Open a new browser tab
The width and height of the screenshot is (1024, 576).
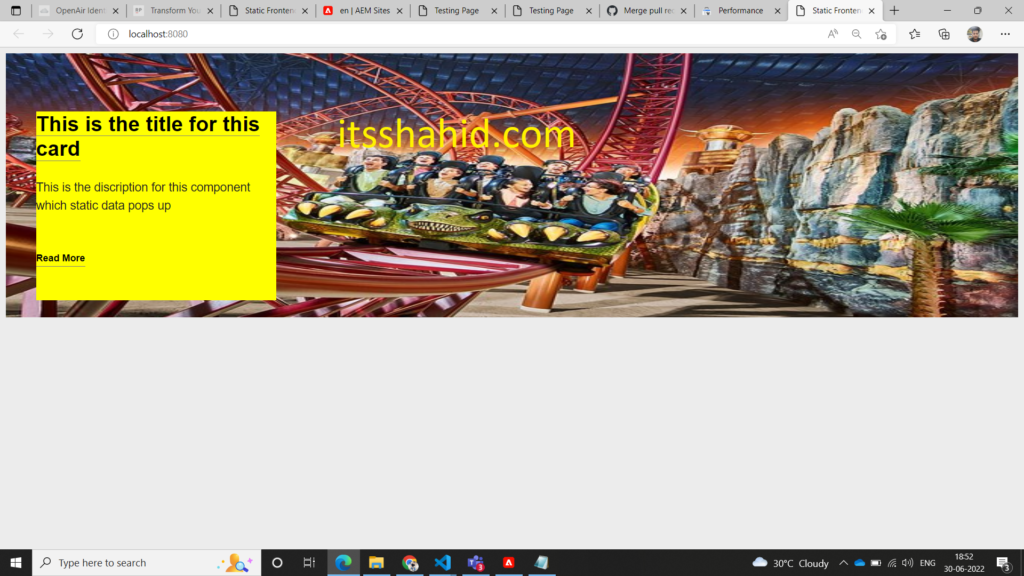coord(894,10)
